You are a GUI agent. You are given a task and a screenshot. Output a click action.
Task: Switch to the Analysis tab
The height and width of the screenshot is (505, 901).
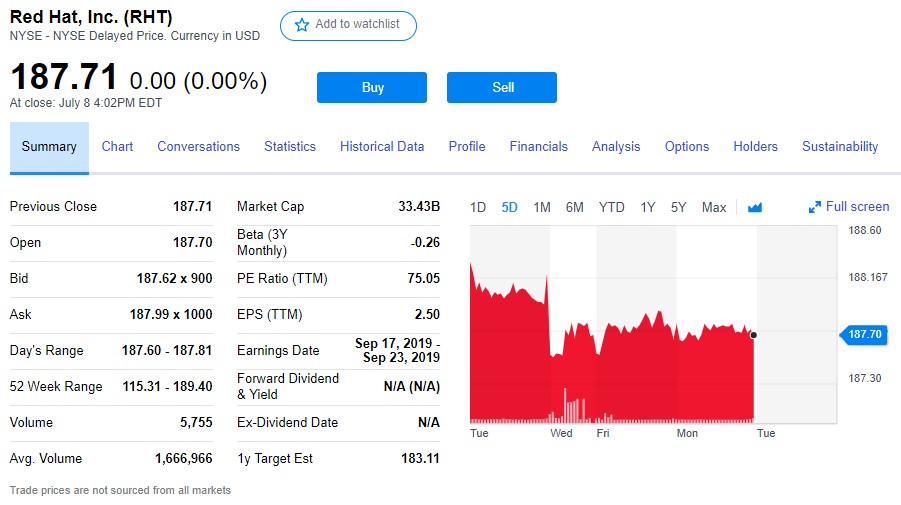click(x=616, y=147)
